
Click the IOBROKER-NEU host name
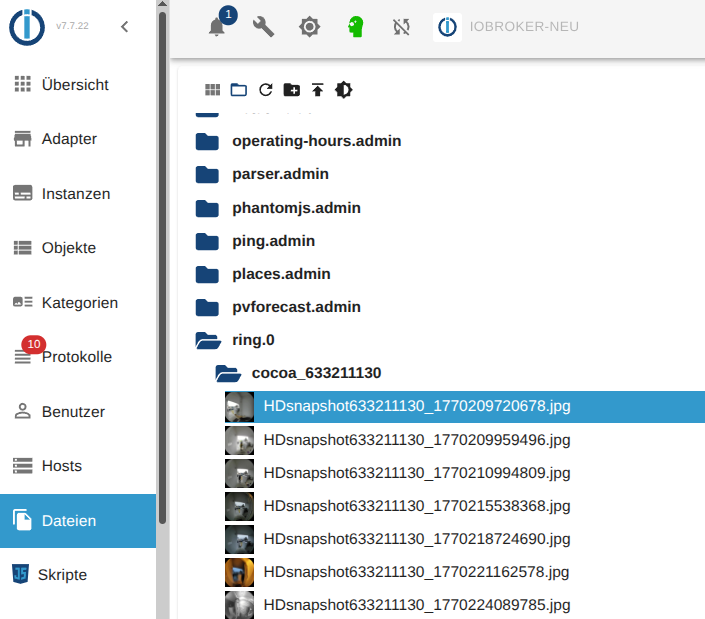click(524, 27)
